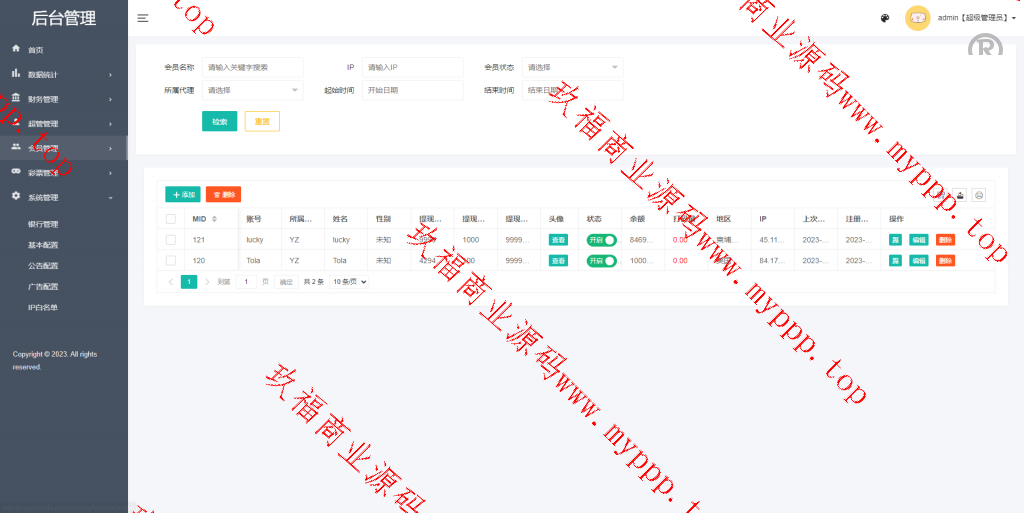1024x513 pixels.
Task: Collapse the sidebar with the hamburger icon
Action: [143, 18]
